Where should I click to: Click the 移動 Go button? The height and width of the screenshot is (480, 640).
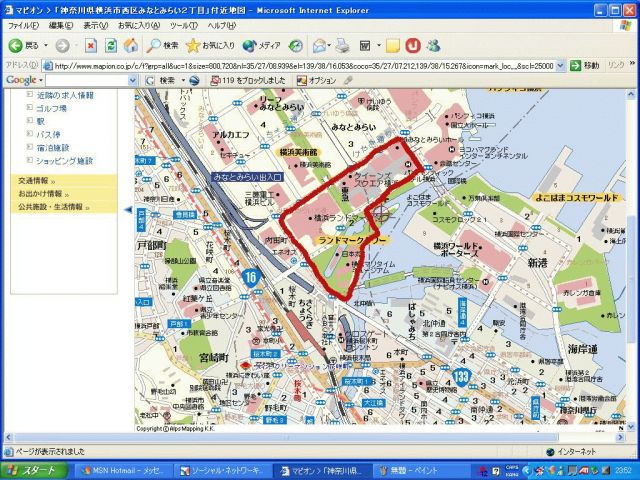(584, 65)
